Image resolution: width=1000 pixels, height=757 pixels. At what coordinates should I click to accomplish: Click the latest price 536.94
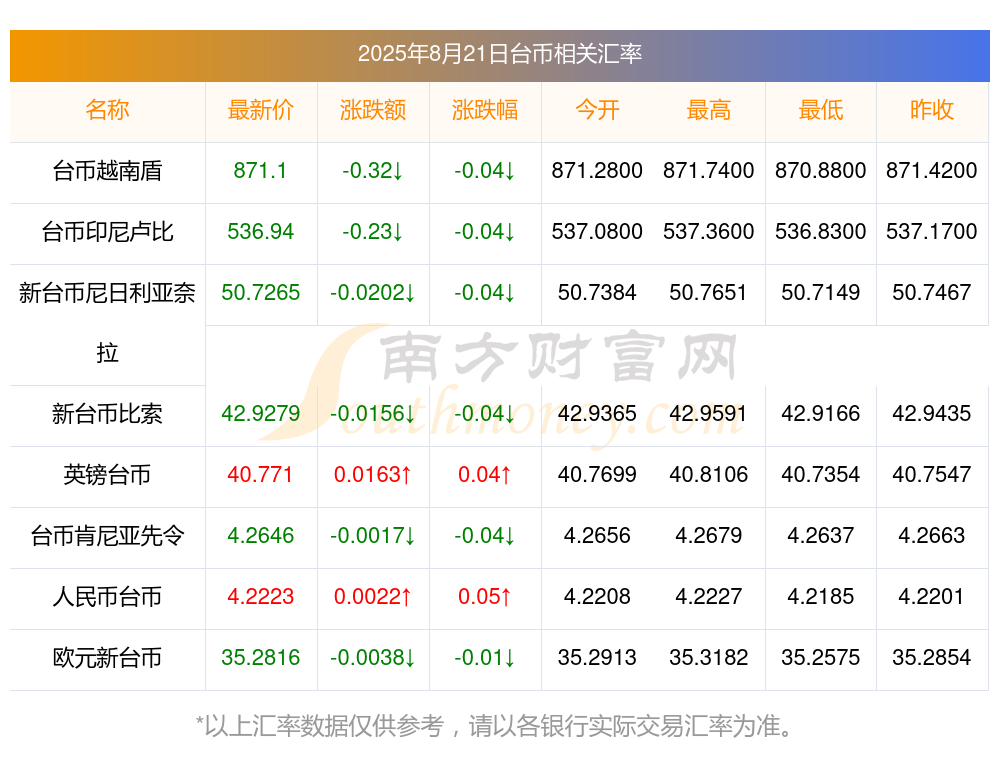(x=260, y=232)
